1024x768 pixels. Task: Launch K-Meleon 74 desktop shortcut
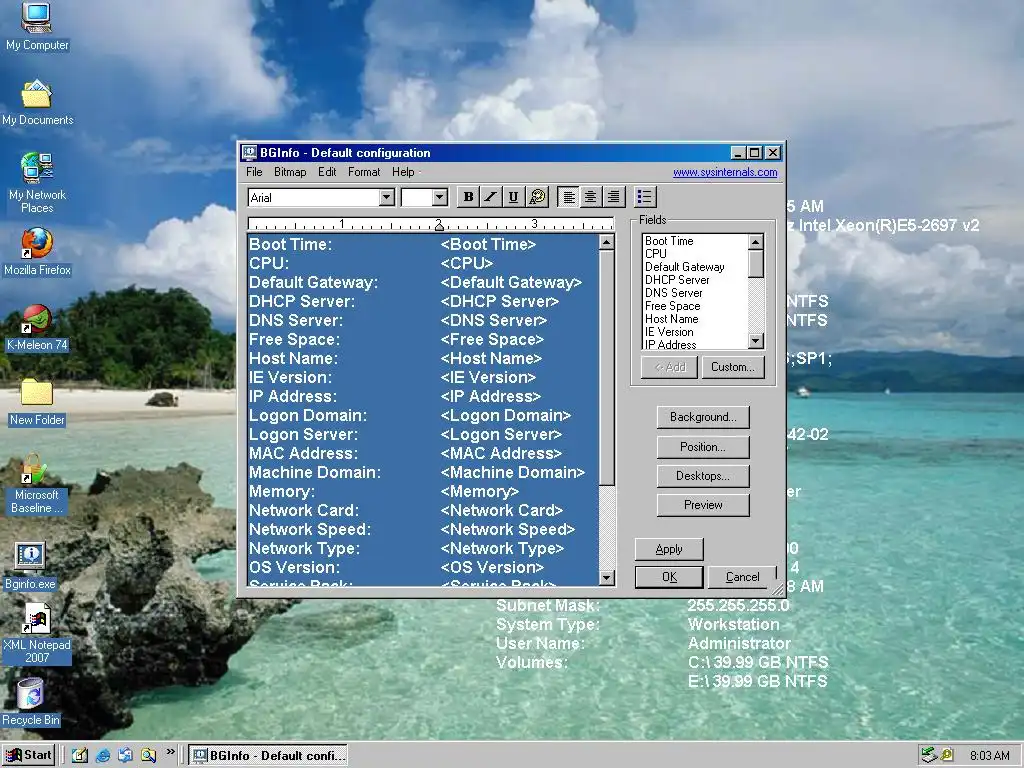[x=37, y=328]
